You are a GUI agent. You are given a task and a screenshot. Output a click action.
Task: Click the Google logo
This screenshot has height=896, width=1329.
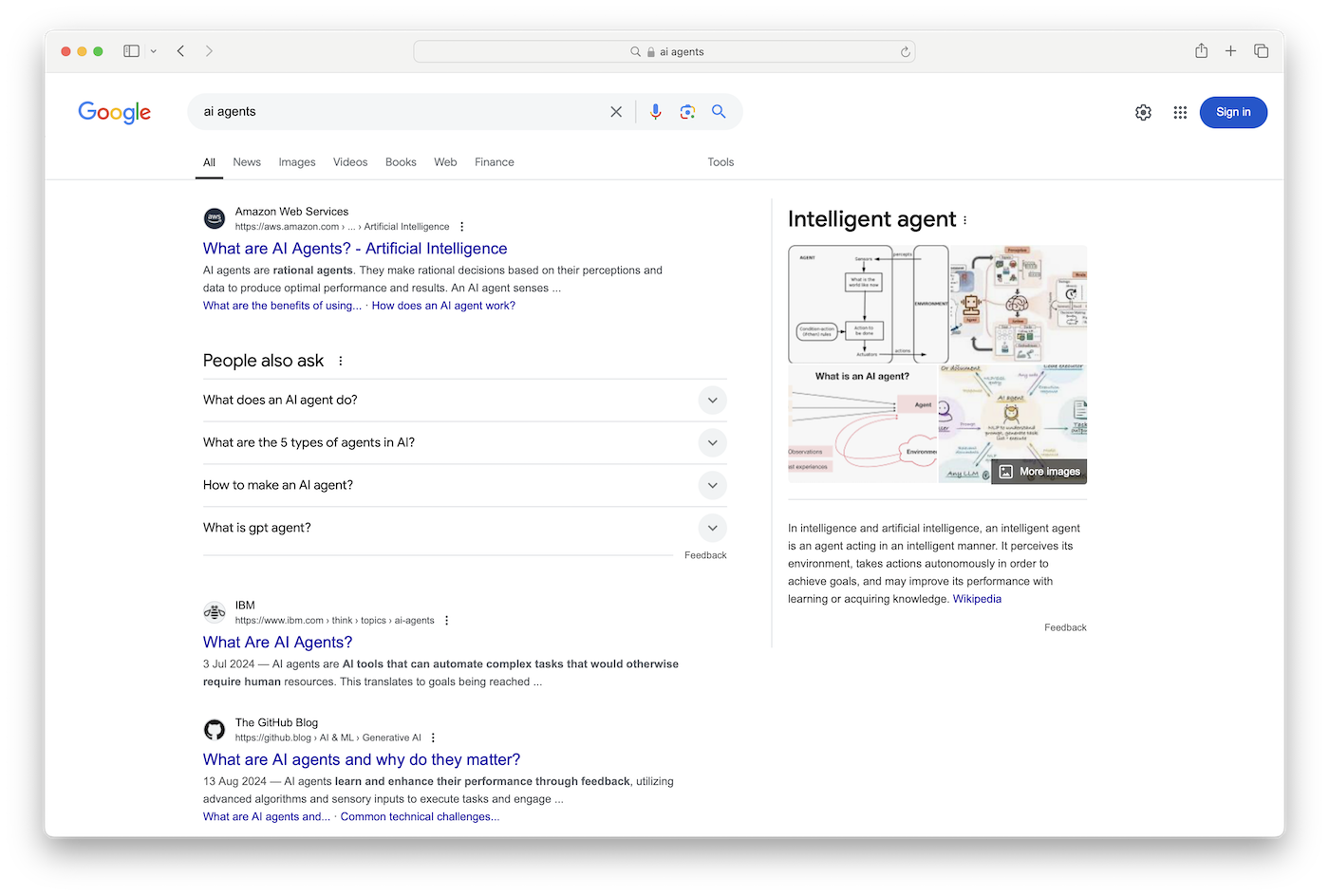(115, 112)
